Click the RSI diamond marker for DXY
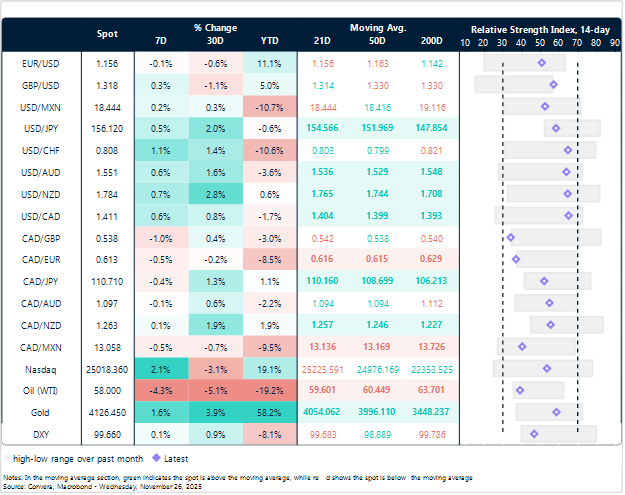625x495 pixels. coord(534,433)
